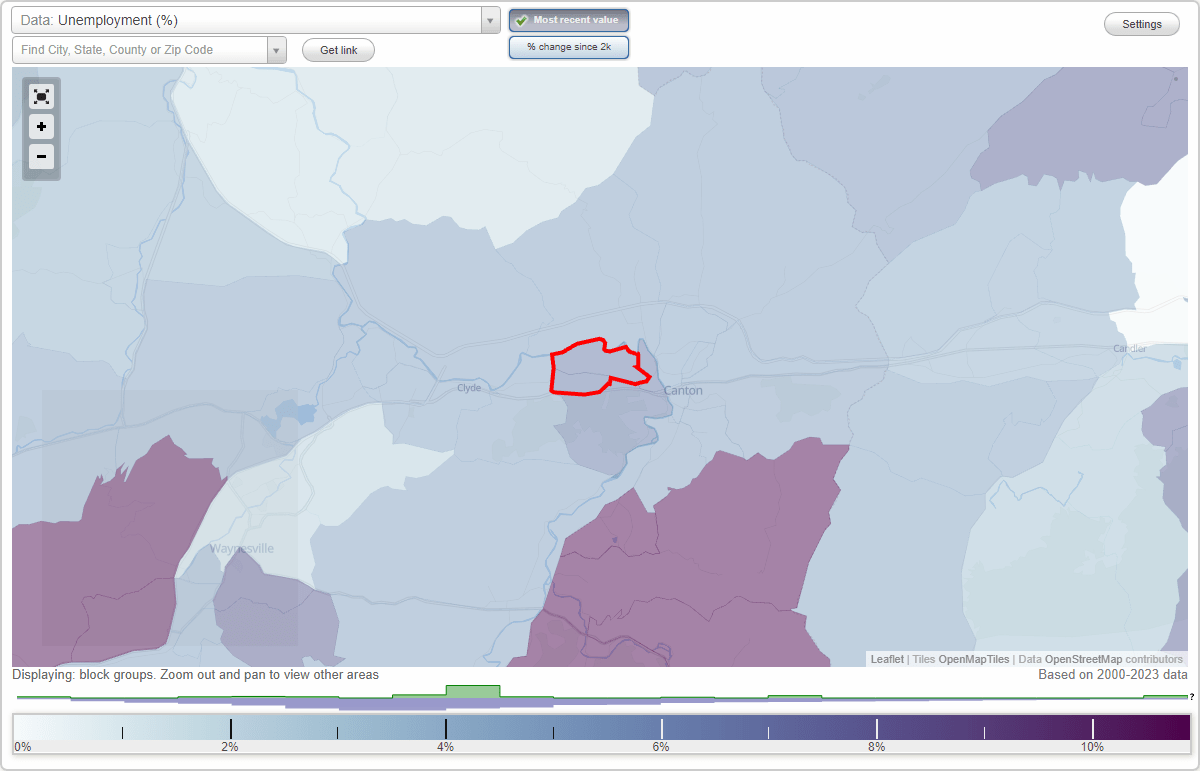Click the green checkmark on Most recent value

(x=521, y=19)
